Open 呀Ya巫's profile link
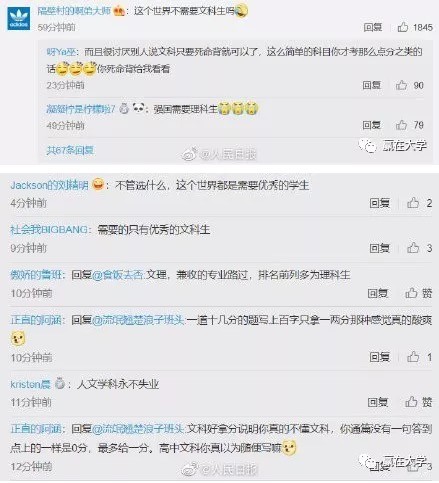Image resolution: width=439 pixels, height=483 pixels. click(x=61, y=52)
